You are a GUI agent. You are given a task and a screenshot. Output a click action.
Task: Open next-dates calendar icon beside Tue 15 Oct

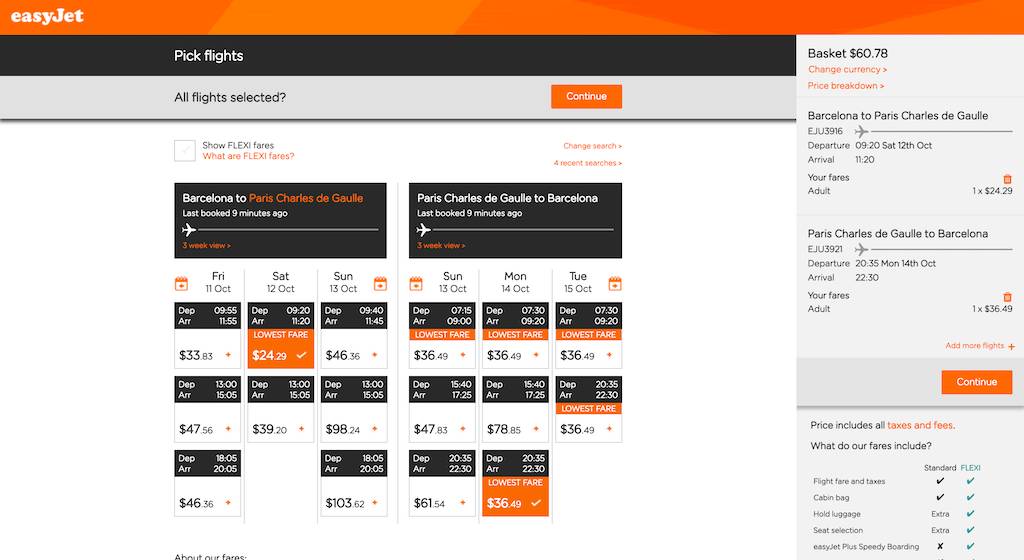coord(615,283)
